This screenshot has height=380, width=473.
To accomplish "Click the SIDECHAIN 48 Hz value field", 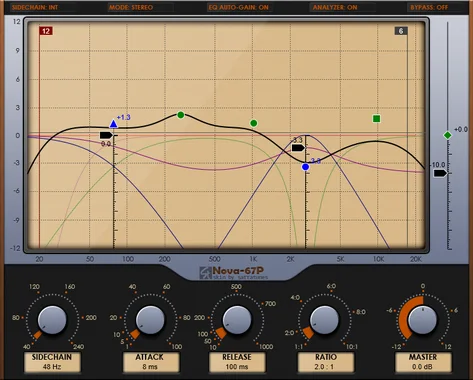I will pos(52,362).
